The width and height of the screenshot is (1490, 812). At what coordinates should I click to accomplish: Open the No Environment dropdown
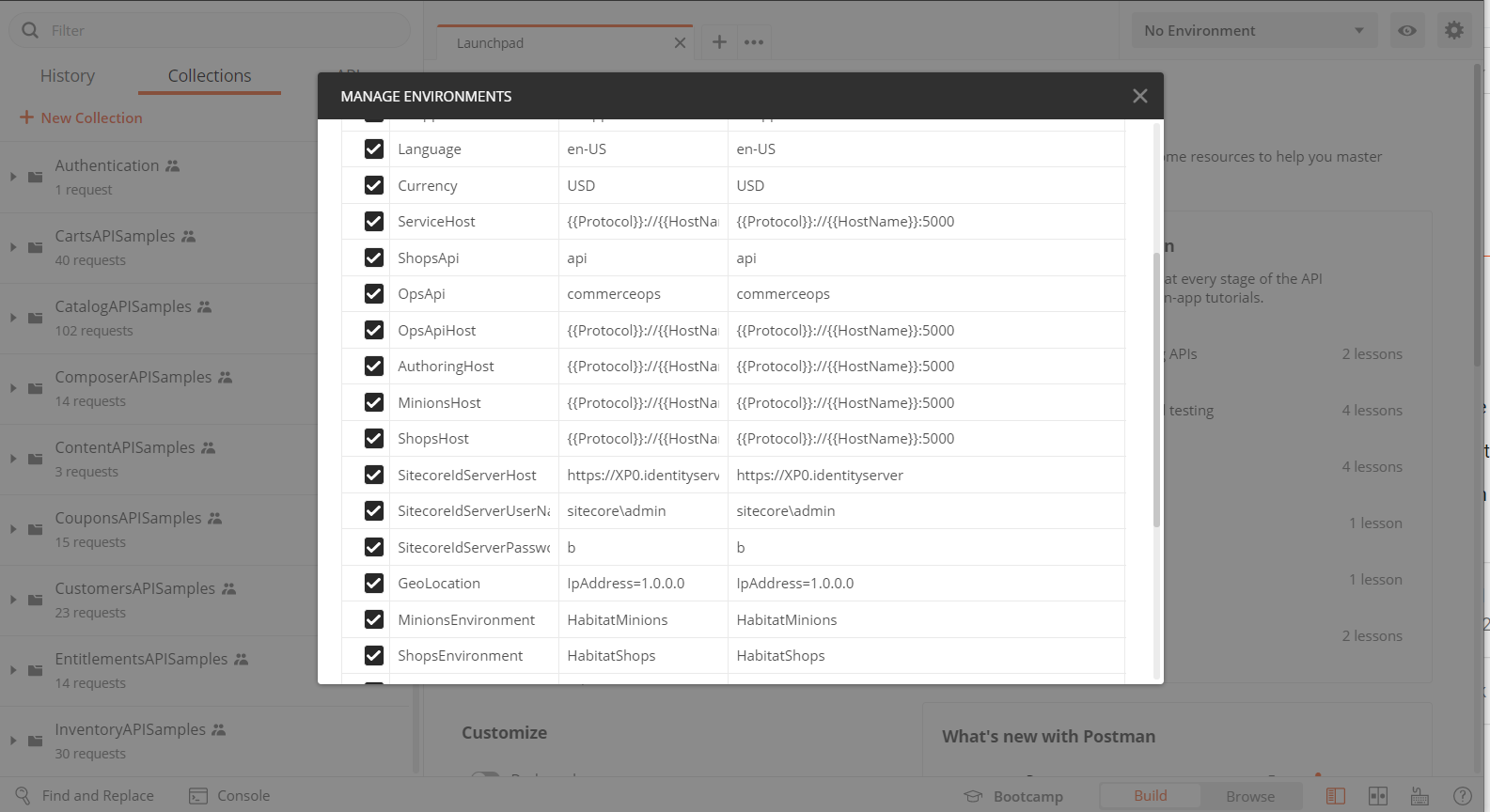point(1254,31)
